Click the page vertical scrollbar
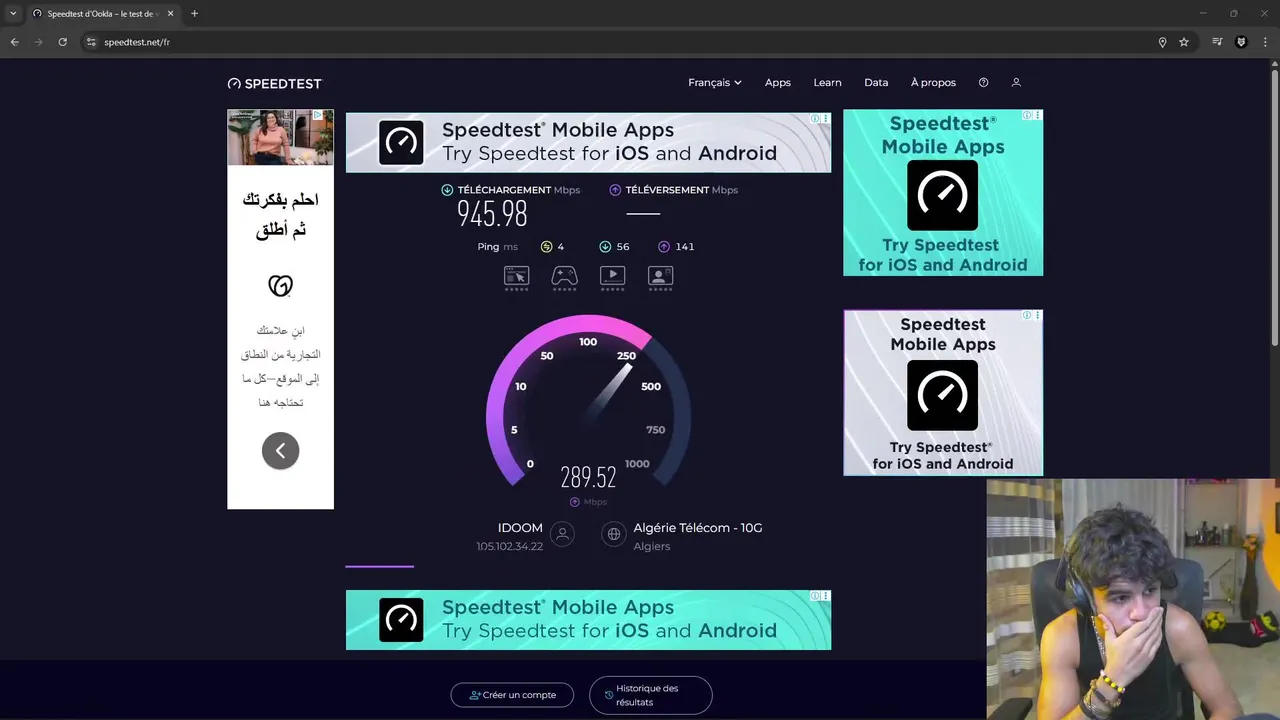 point(1274,210)
